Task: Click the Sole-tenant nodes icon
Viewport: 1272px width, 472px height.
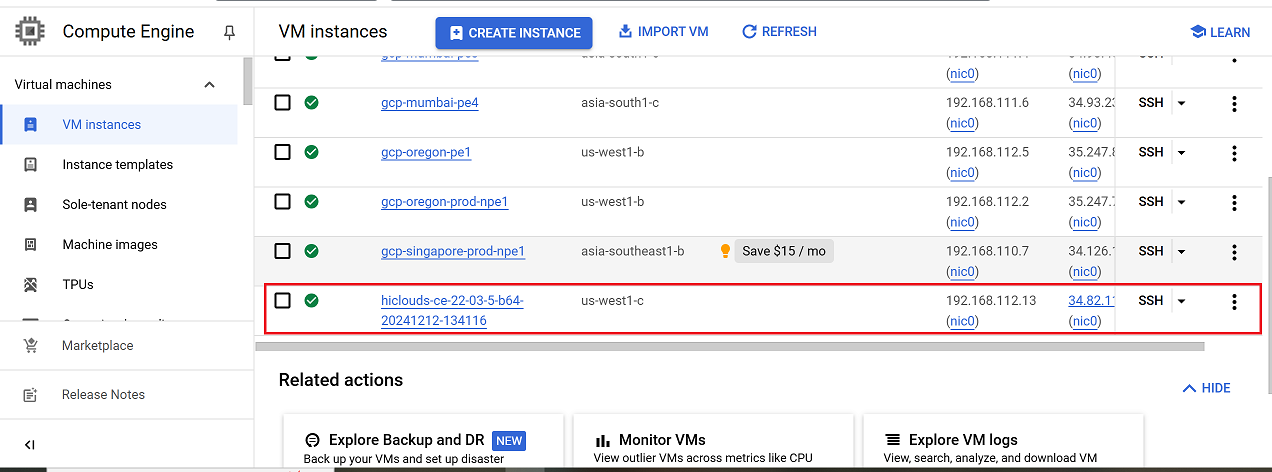Action: (30, 205)
